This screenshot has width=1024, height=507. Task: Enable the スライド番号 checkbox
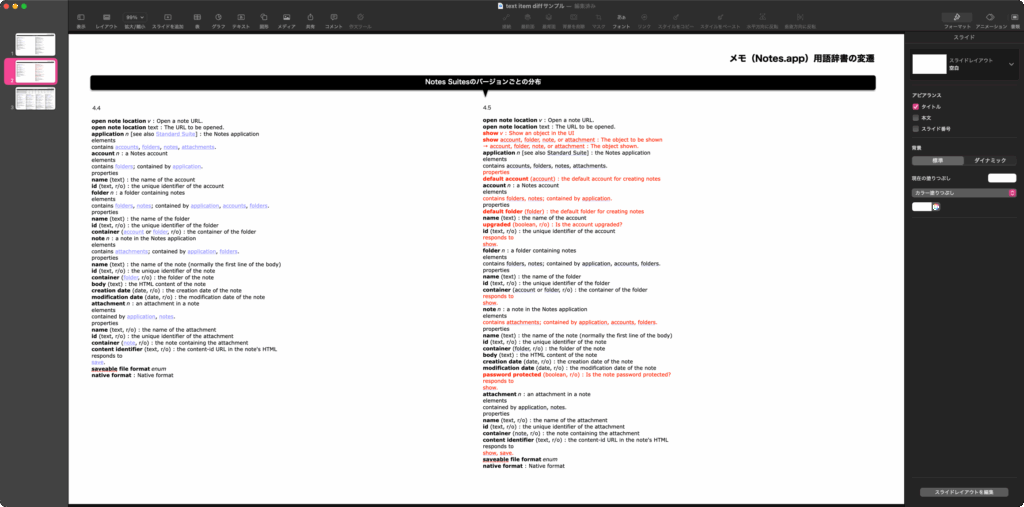point(915,128)
